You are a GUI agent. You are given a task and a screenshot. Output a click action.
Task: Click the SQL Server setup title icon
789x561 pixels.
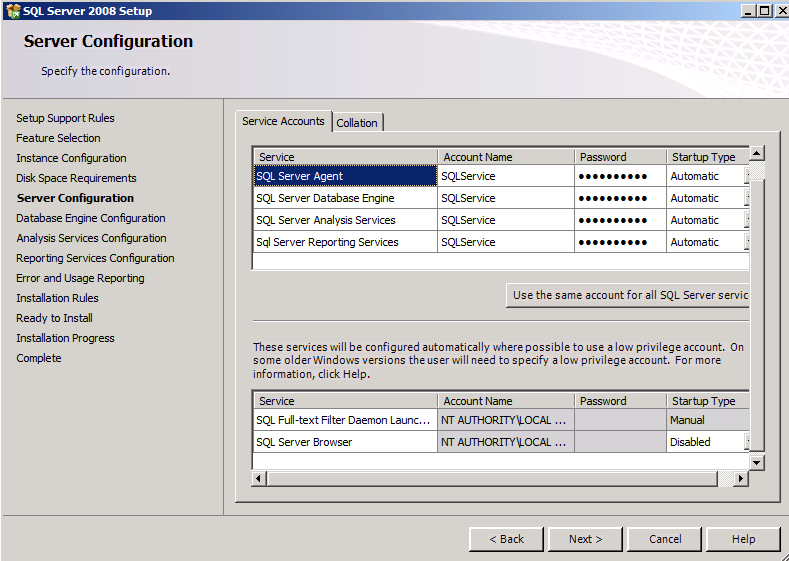point(13,11)
